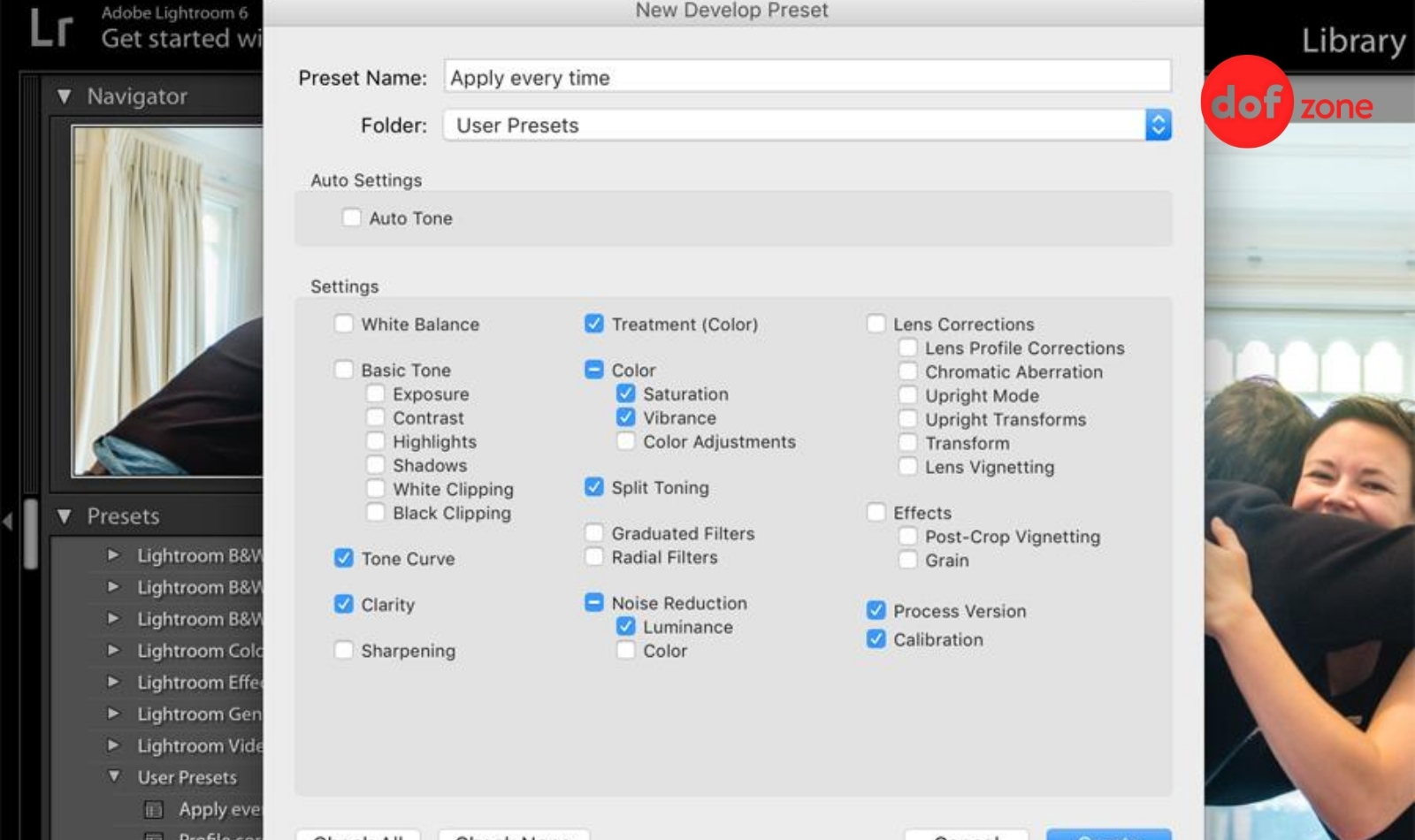Enable Upright Transforms checkbox

click(x=908, y=419)
